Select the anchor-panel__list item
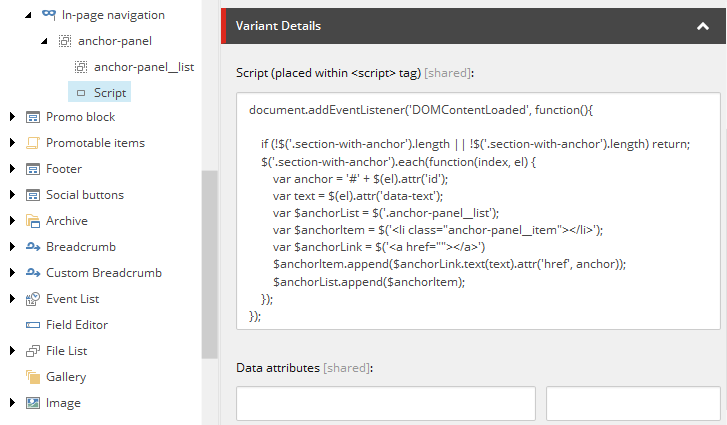 [x=143, y=67]
